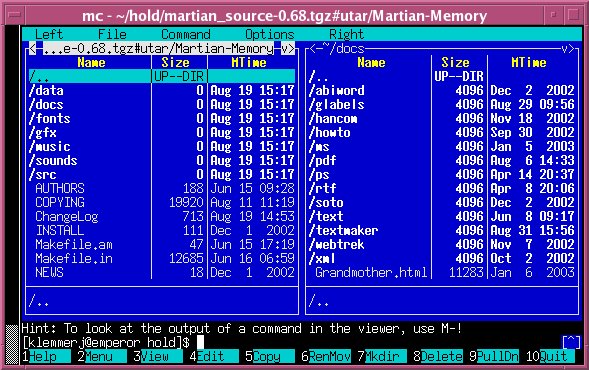This screenshot has height=370, width=589.
Task: Click the 7 Mkdir function key
Action: tap(382, 356)
